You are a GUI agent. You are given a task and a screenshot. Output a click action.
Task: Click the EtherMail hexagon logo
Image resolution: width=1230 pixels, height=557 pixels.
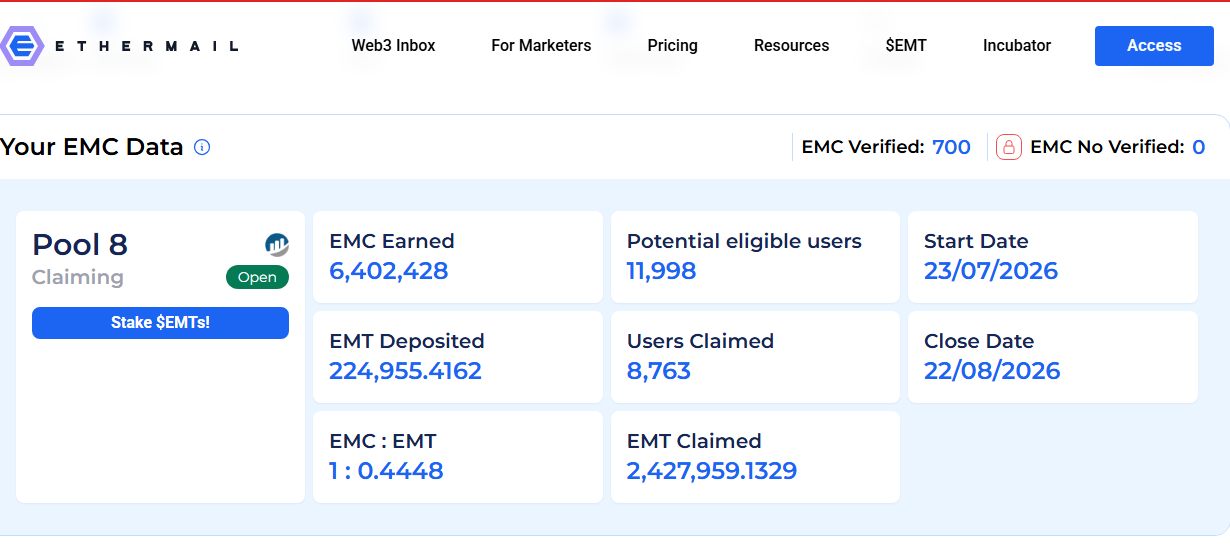(x=22, y=46)
